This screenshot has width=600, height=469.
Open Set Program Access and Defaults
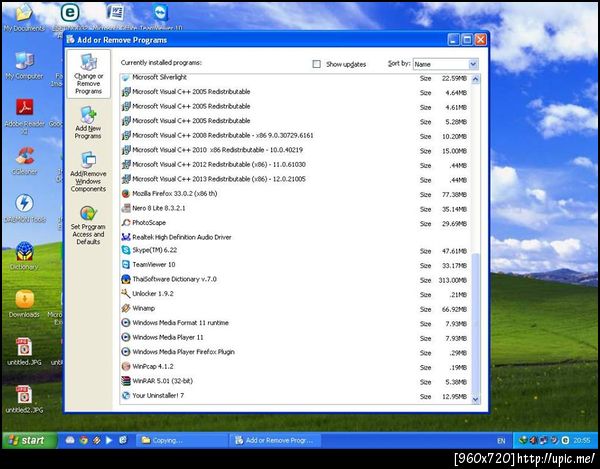[x=88, y=225]
